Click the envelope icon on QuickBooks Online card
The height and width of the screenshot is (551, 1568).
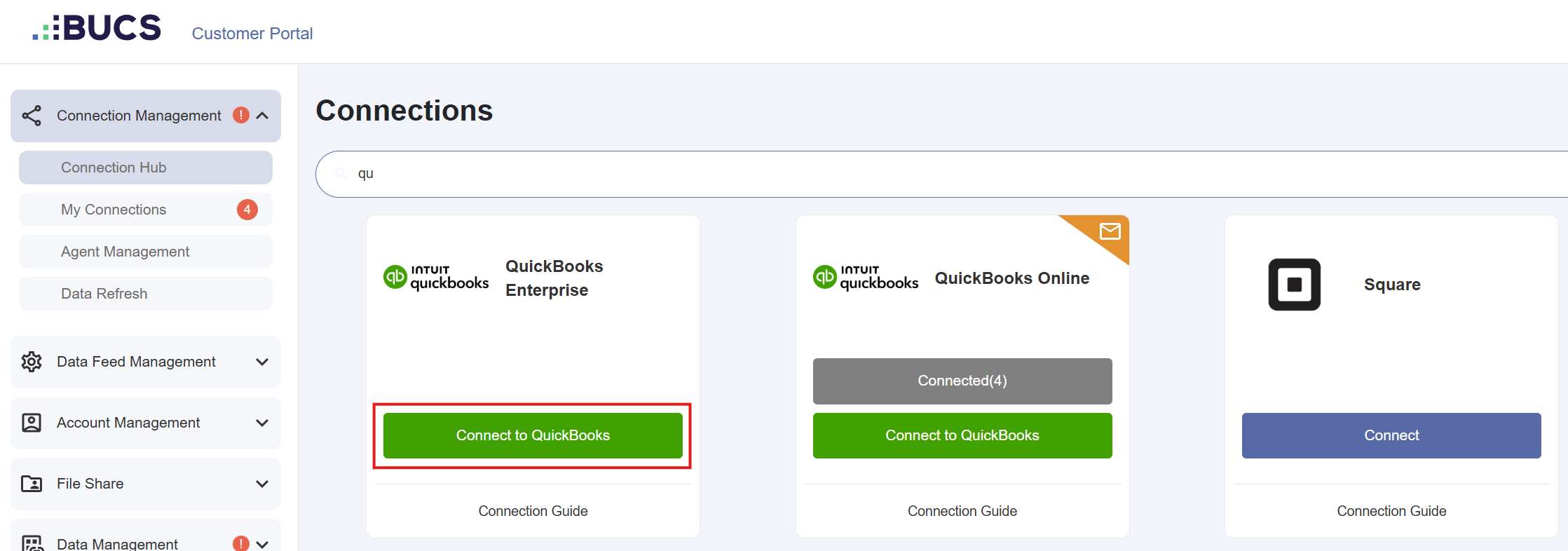coord(1110,231)
